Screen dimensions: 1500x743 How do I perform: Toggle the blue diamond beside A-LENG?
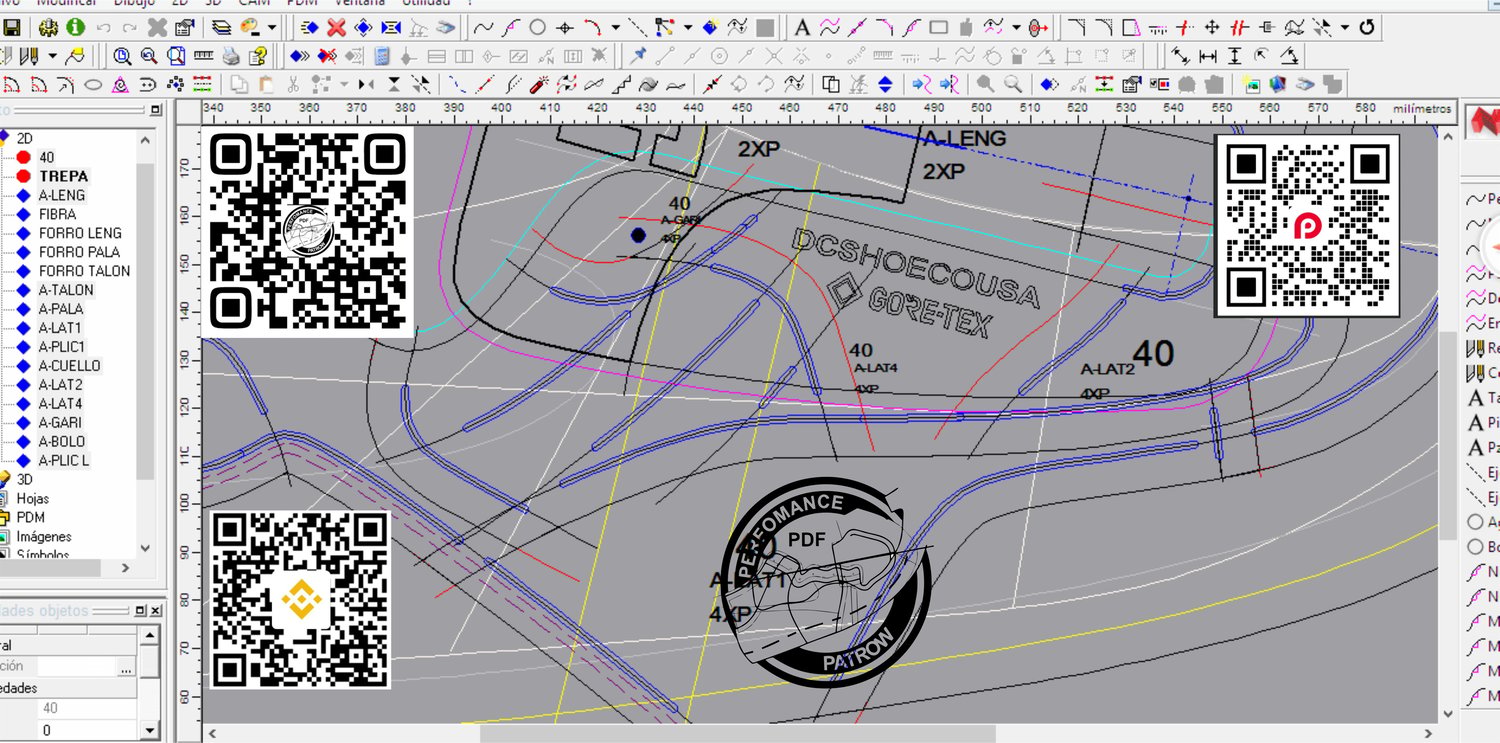[x=24, y=195]
